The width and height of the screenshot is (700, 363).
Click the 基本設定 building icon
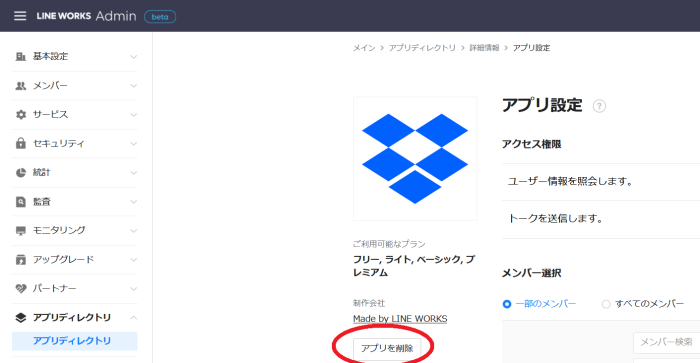coord(21,56)
